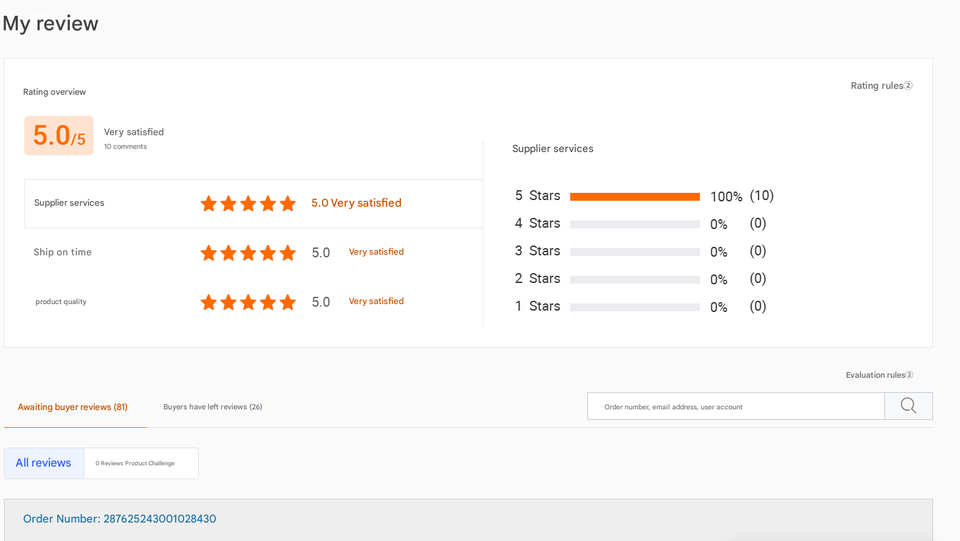Click the 10 comments text
This screenshot has width=960, height=541.
pos(126,147)
